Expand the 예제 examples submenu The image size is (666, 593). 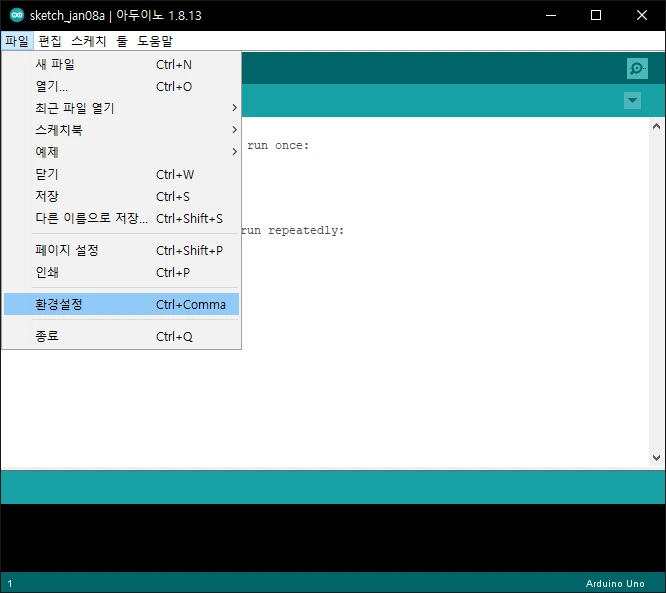[121, 152]
